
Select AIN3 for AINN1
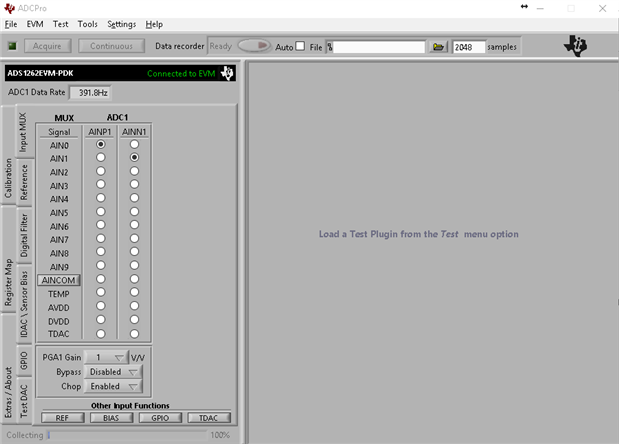coord(135,184)
